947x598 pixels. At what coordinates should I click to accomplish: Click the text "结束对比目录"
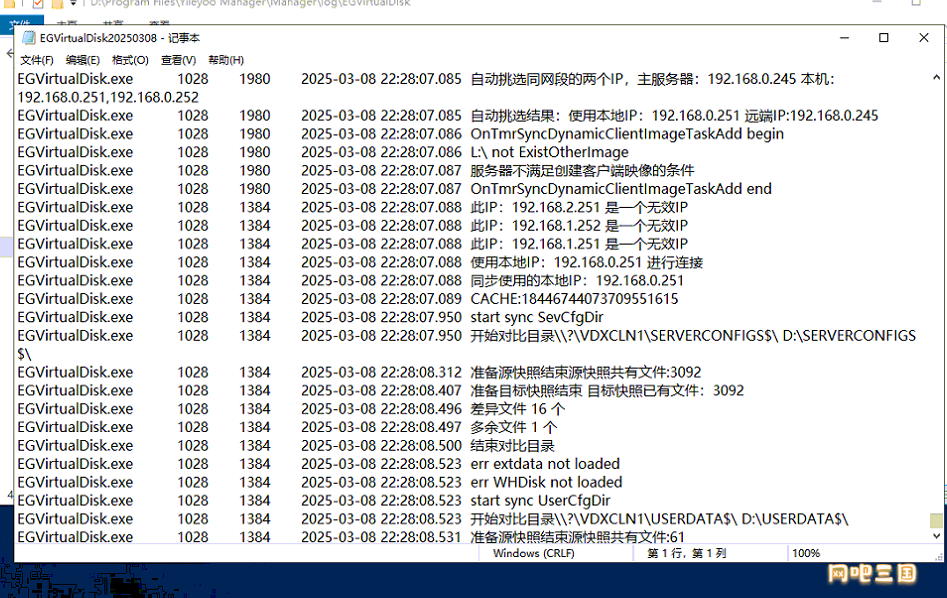click(x=512, y=446)
